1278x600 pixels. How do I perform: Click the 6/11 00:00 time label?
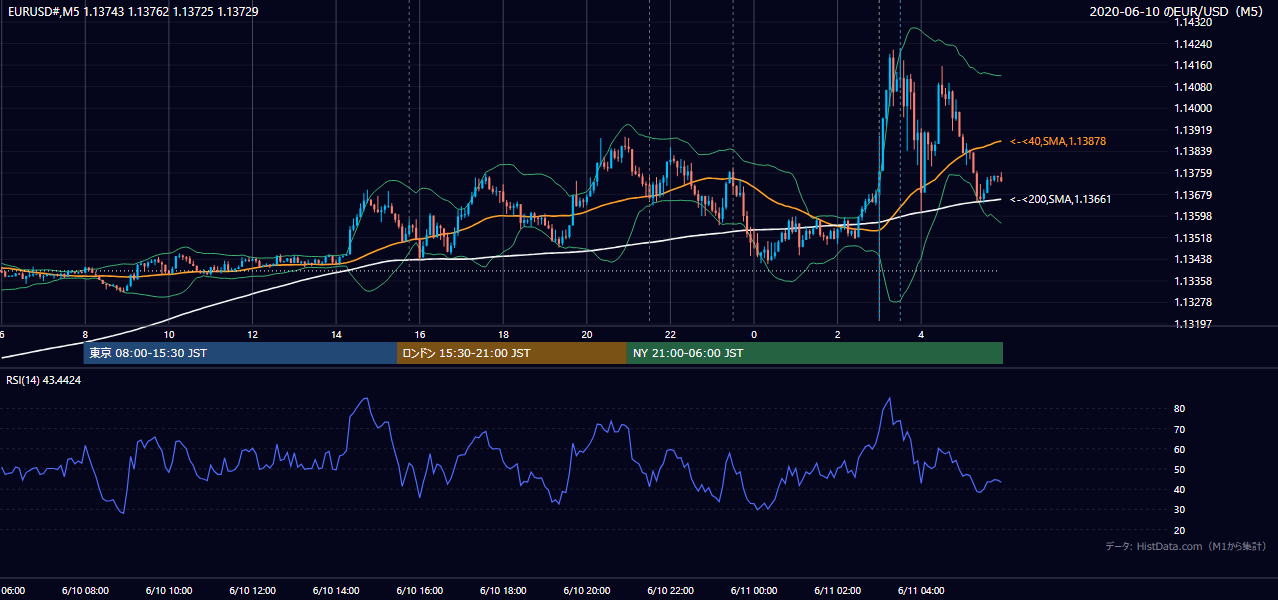754,591
